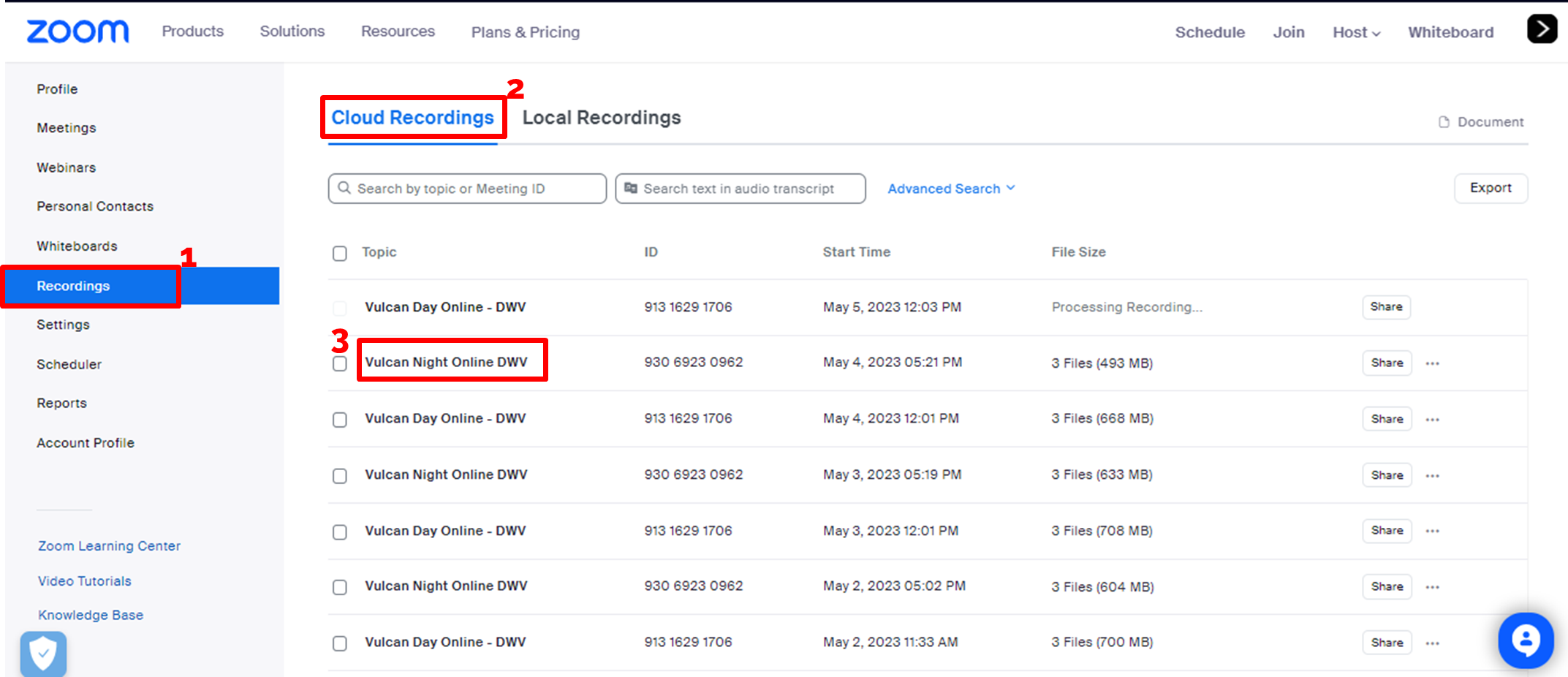Go to Settings in the sidebar
The height and width of the screenshot is (677, 1568).
click(x=64, y=325)
